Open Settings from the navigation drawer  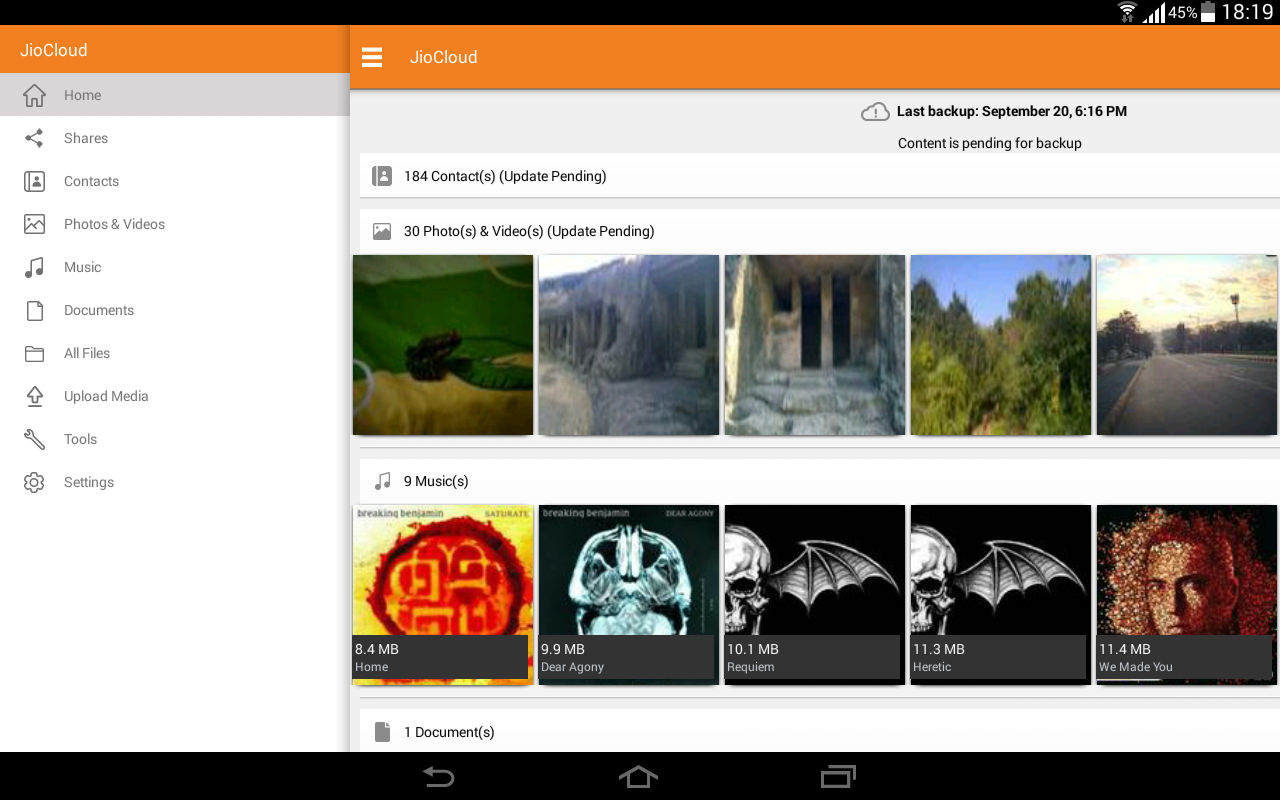(x=175, y=482)
